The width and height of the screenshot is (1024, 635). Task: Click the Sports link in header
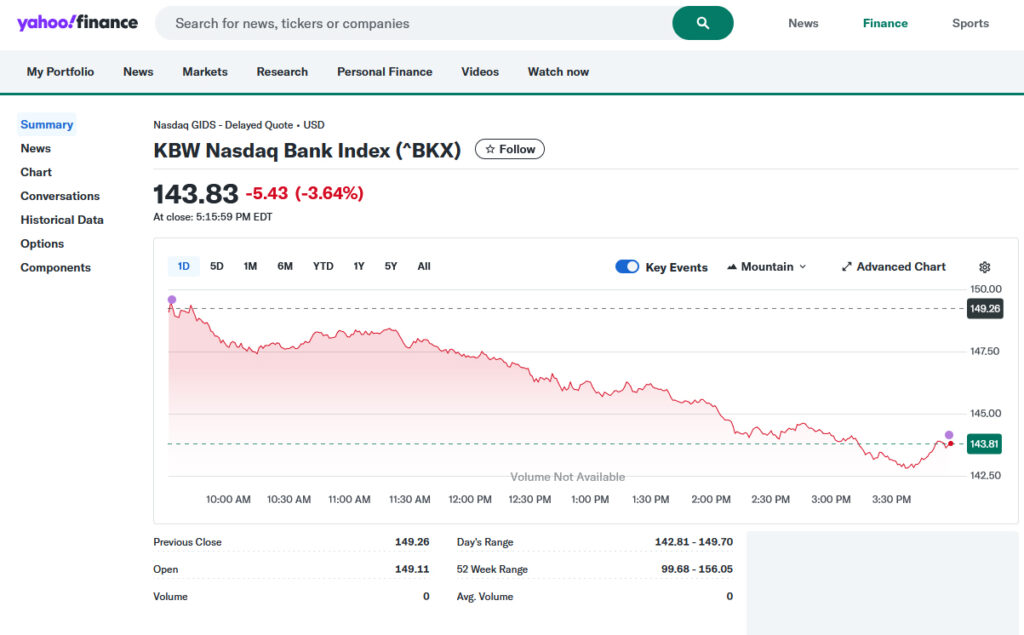(970, 23)
